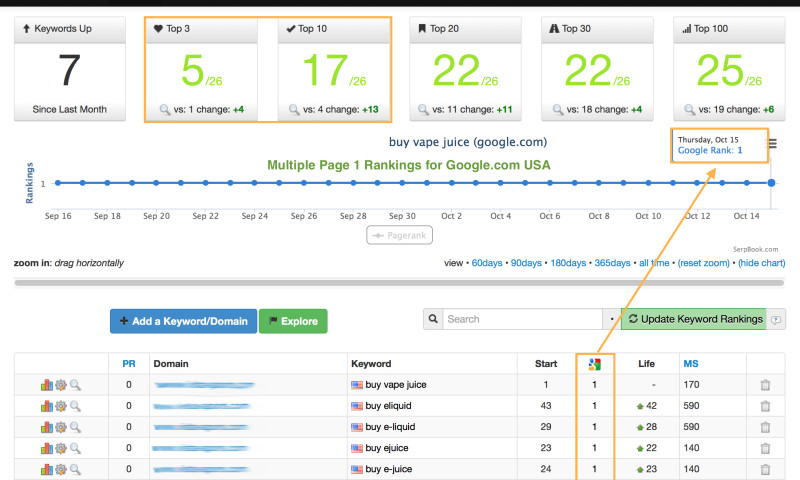Screen dimensions: 800x480
Task: Open dropdown arrow next to search box
Action: [x=611, y=320]
